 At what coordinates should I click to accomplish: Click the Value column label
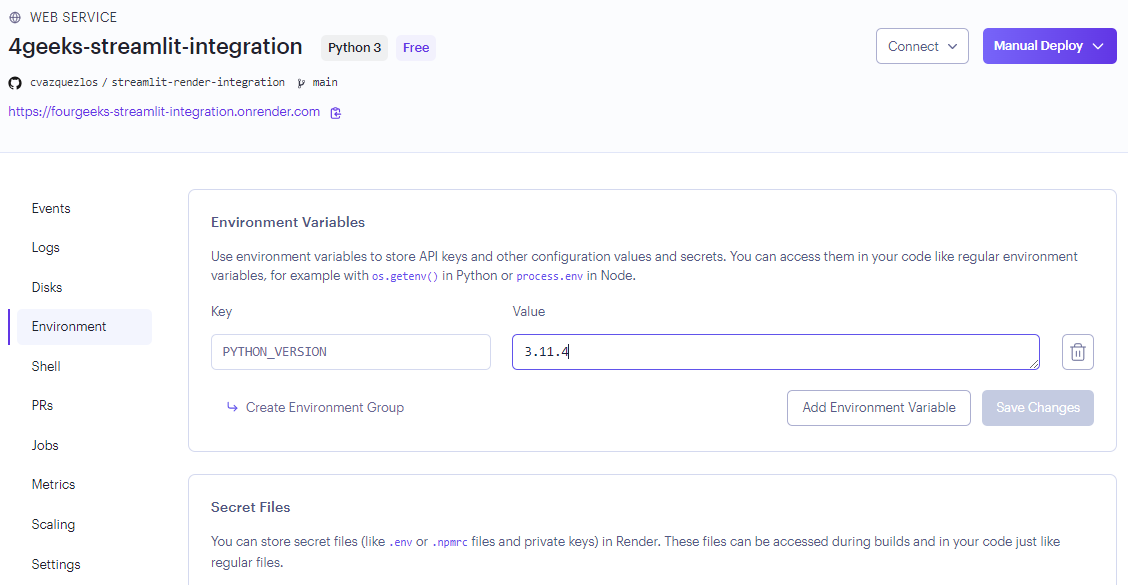[x=529, y=312]
